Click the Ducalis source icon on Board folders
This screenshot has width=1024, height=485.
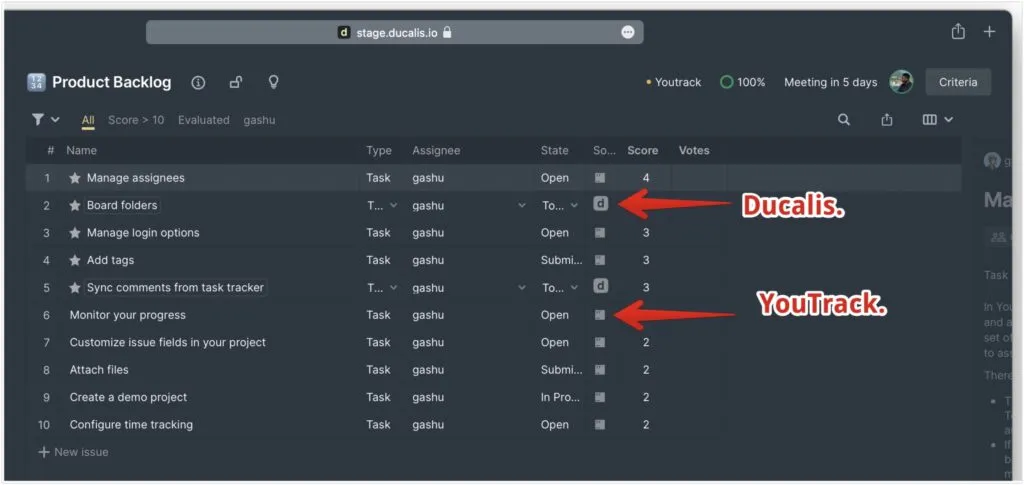point(600,205)
